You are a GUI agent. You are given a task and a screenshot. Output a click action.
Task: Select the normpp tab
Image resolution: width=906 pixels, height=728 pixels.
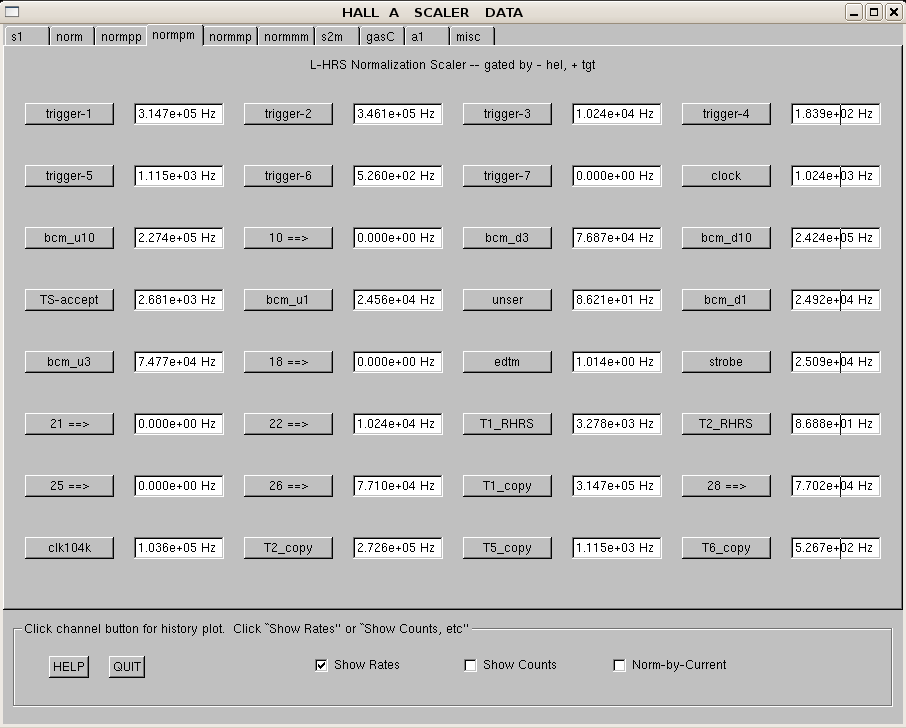121,36
